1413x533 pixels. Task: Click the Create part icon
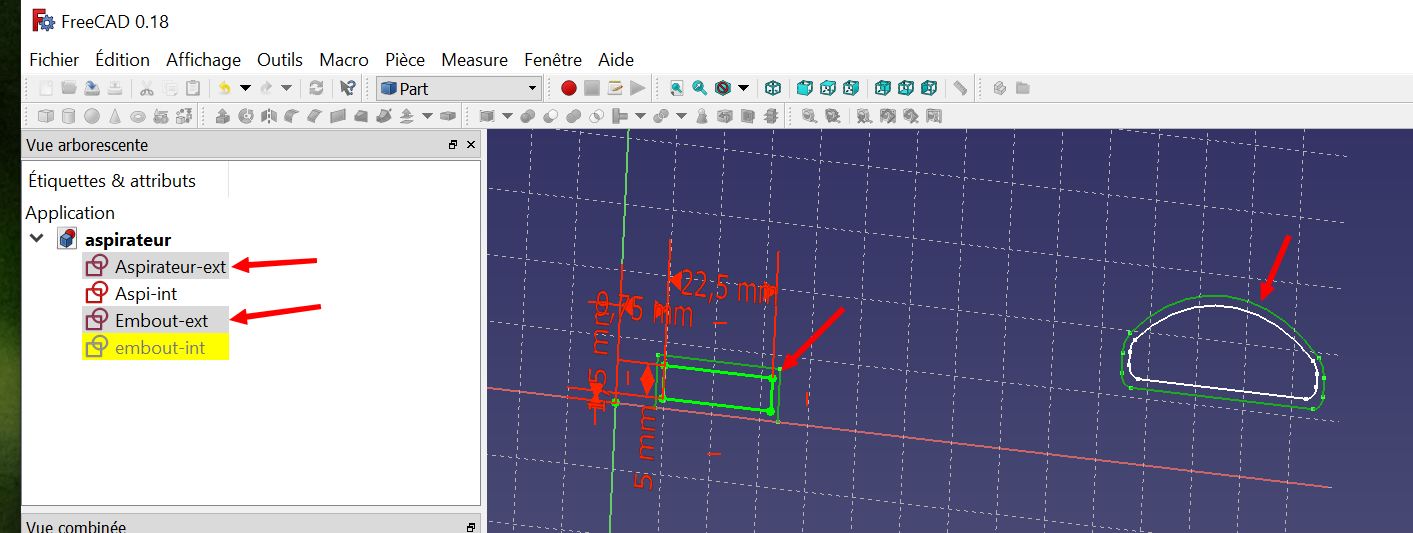pyautogui.click(x=999, y=88)
